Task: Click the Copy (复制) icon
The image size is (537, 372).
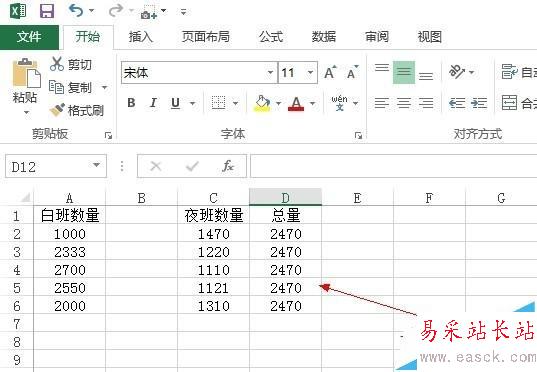Action: click(56, 87)
